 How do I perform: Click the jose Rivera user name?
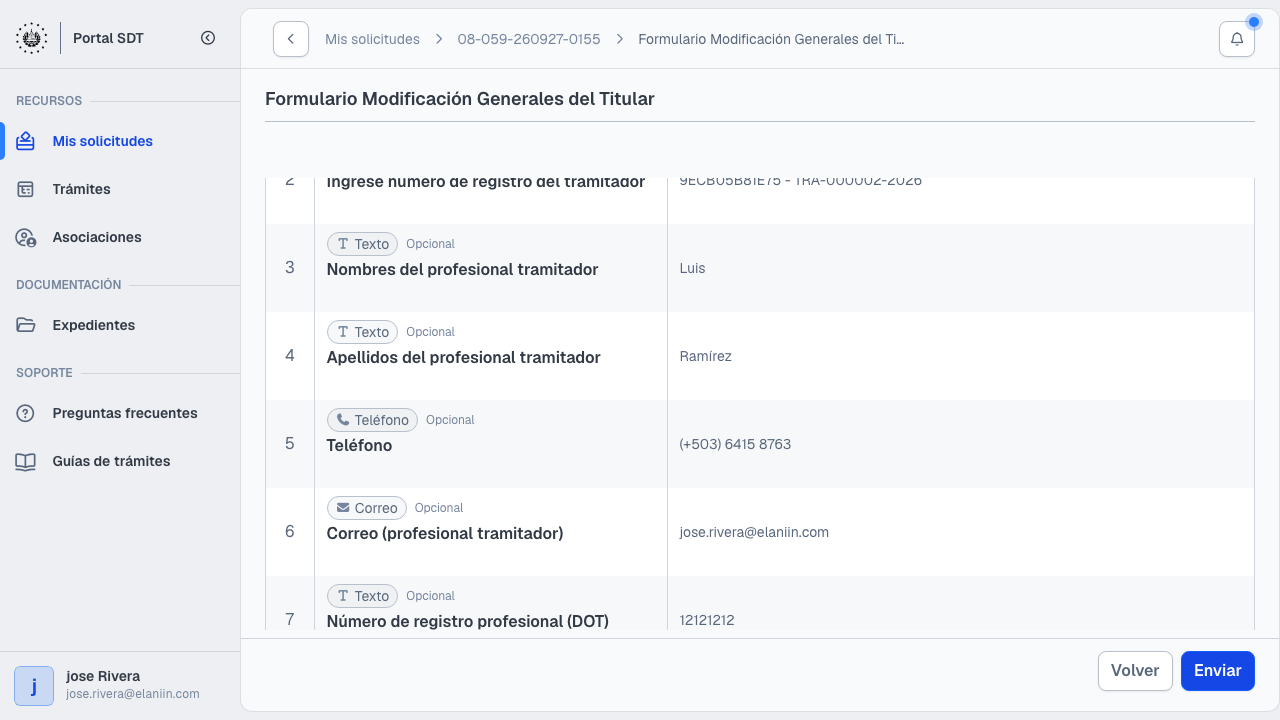pyautogui.click(x=103, y=676)
